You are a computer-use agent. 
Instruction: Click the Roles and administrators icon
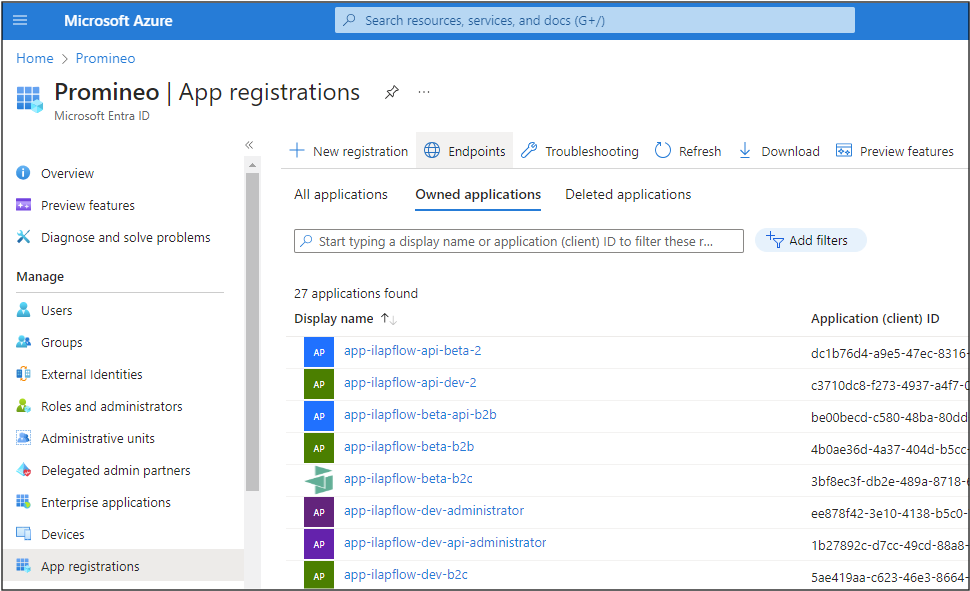[24, 406]
